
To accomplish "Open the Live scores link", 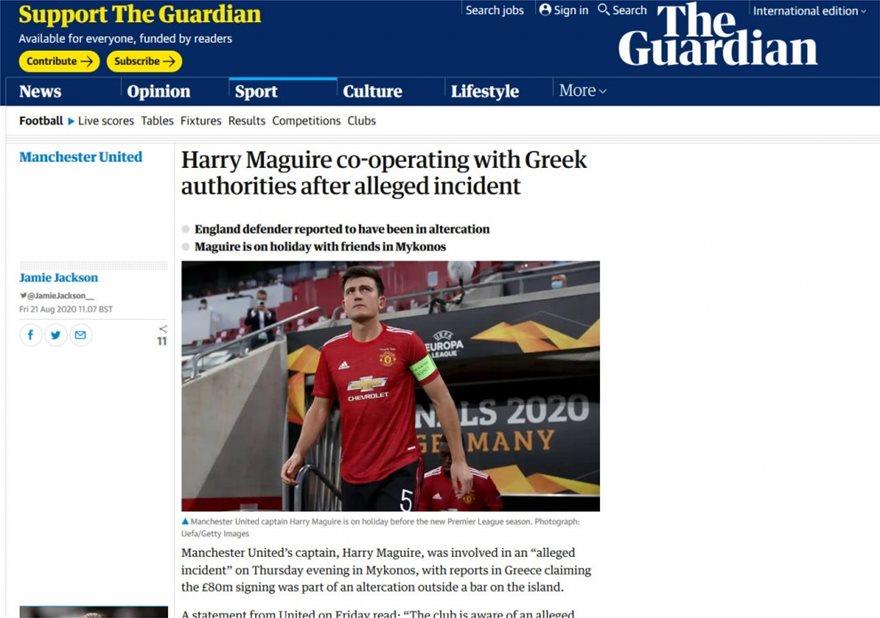I will tap(106, 121).
